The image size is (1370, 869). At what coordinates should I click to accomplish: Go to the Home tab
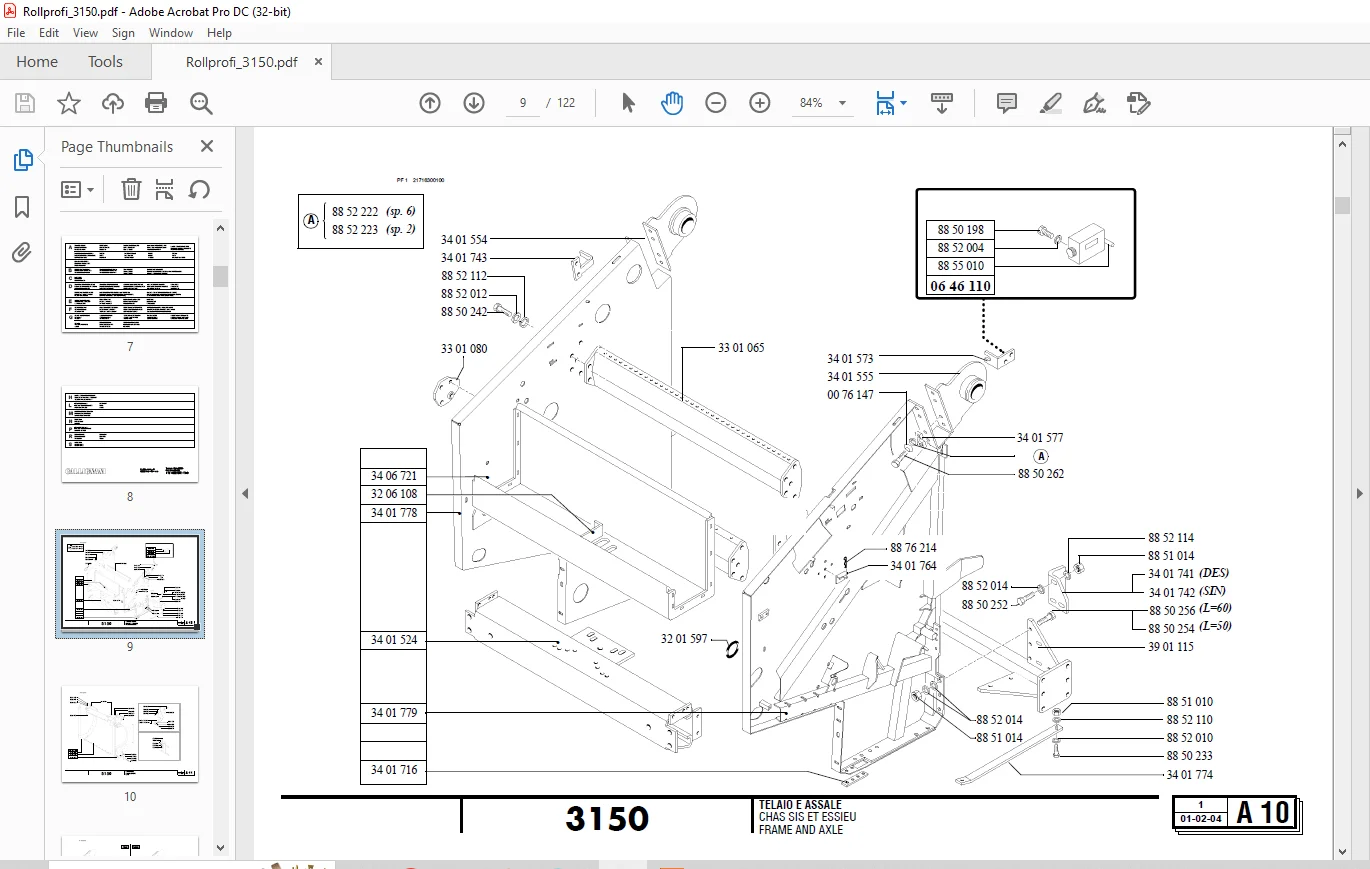click(x=37, y=62)
